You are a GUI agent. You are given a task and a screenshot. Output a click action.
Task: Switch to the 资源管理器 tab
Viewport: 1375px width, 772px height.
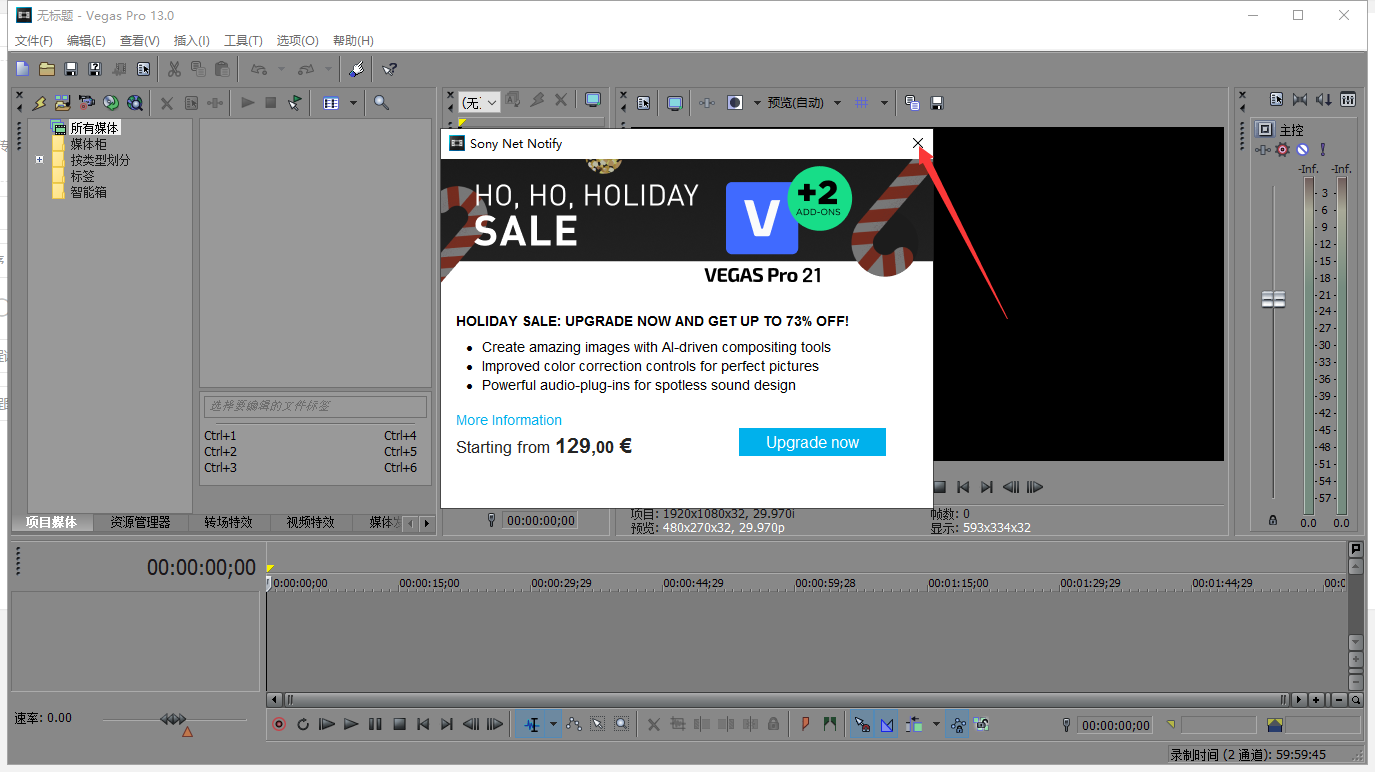pos(140,523)
